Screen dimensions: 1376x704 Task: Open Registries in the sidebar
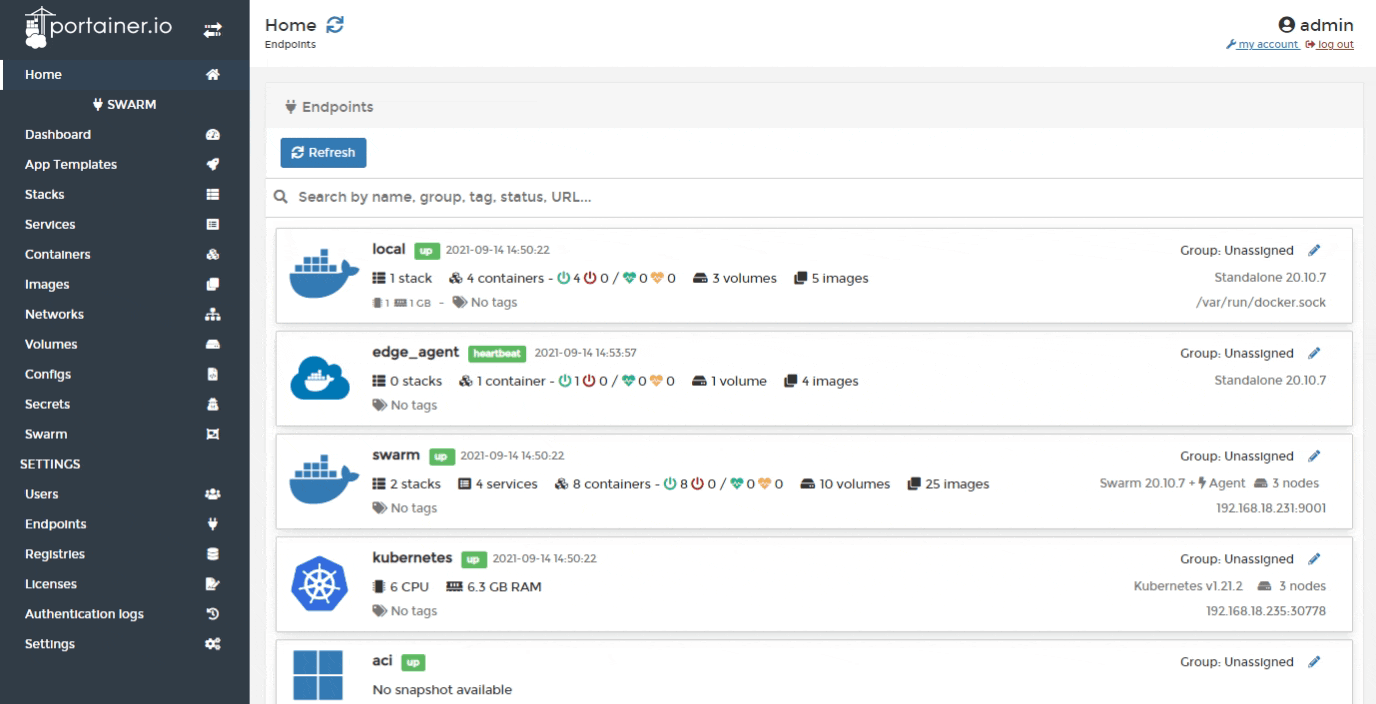click(125, 555)
